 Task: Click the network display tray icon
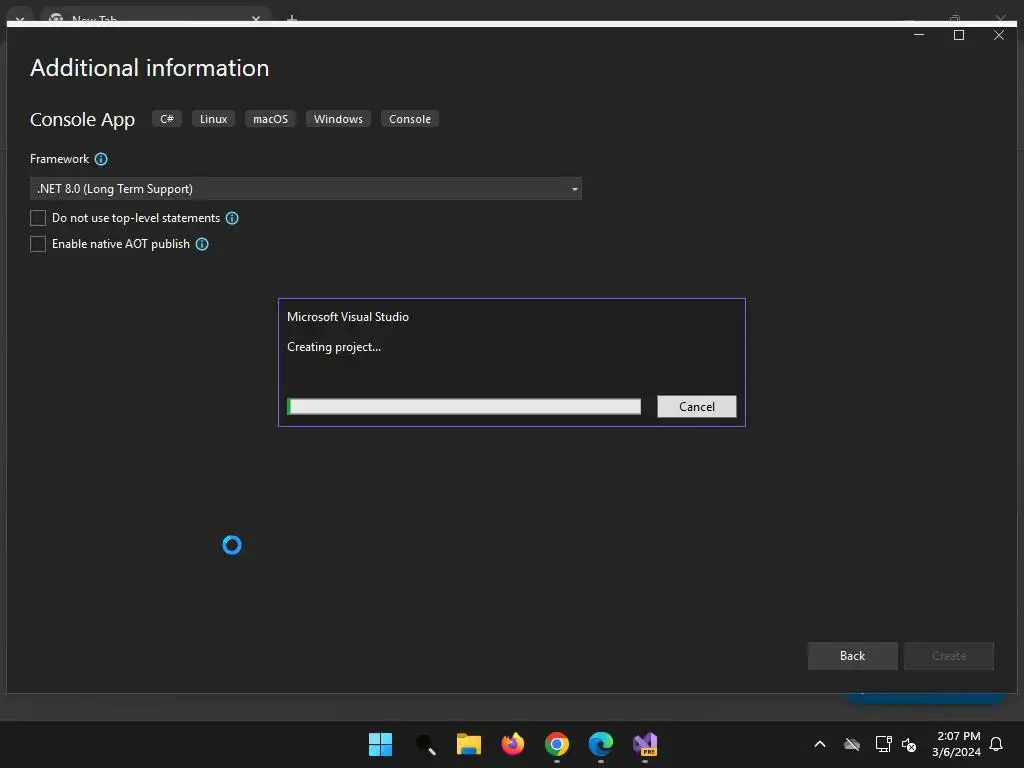pyautogui.click(x=883, y=744)
